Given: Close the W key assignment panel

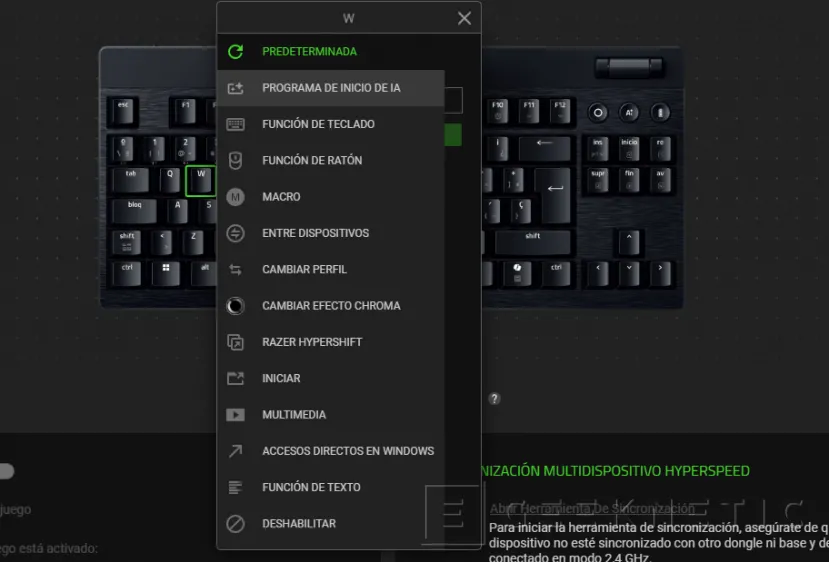Looking at the screenshot, I should (x=464, y=19).
